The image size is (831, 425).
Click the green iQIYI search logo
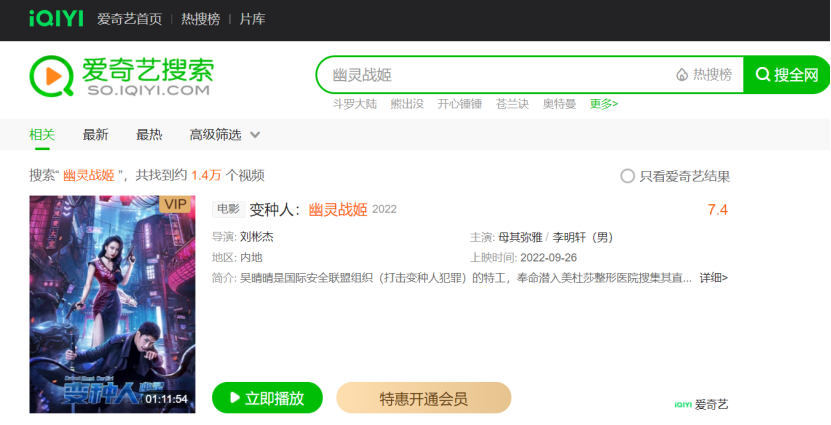tap(50, 74)
